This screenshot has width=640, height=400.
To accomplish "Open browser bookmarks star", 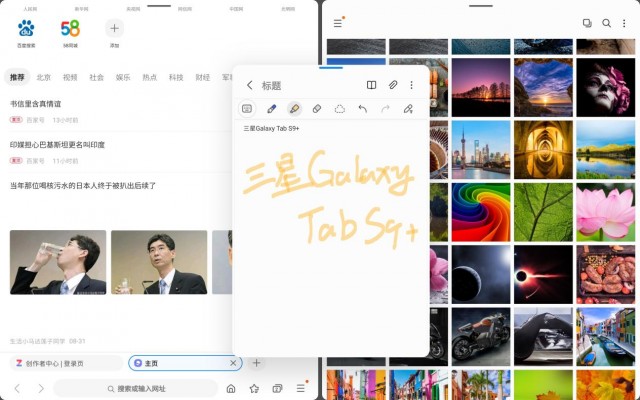I will pos(254,388).
